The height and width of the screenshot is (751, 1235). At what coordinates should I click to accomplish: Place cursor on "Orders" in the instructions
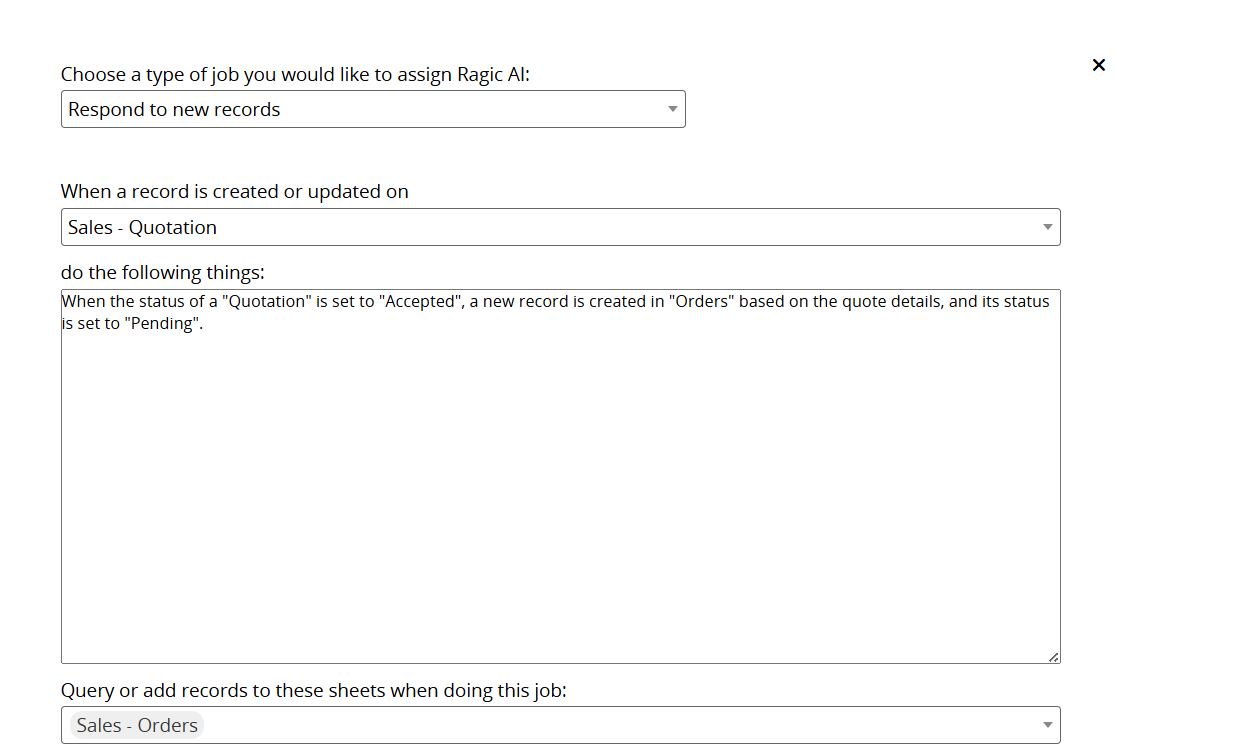pos(704,301)
